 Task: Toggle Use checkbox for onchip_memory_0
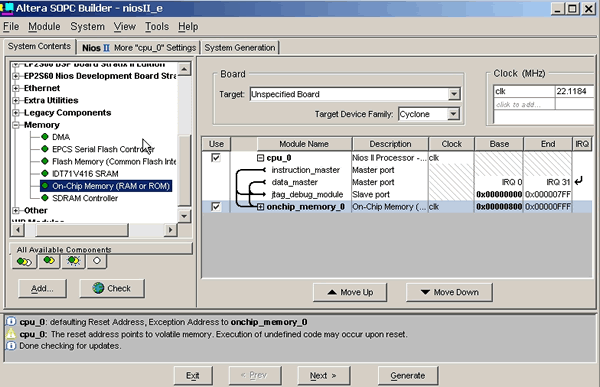[216, 207]
